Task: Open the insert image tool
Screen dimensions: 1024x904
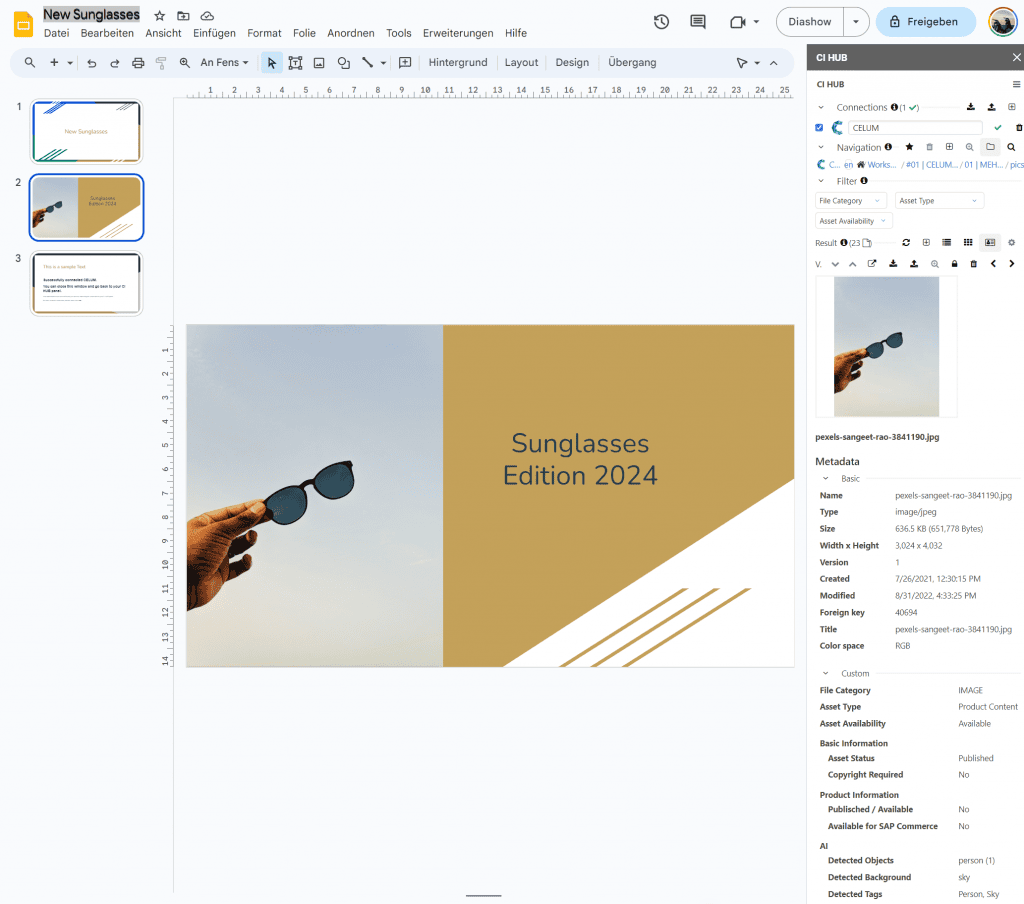Action: pos(320,62)
